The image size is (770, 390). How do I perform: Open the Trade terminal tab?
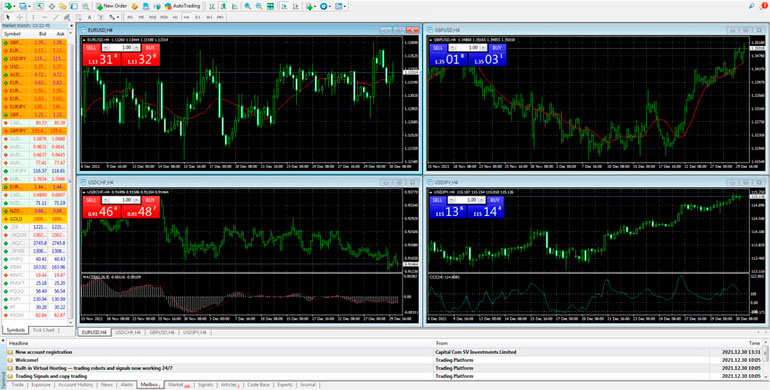coord(18,385)
